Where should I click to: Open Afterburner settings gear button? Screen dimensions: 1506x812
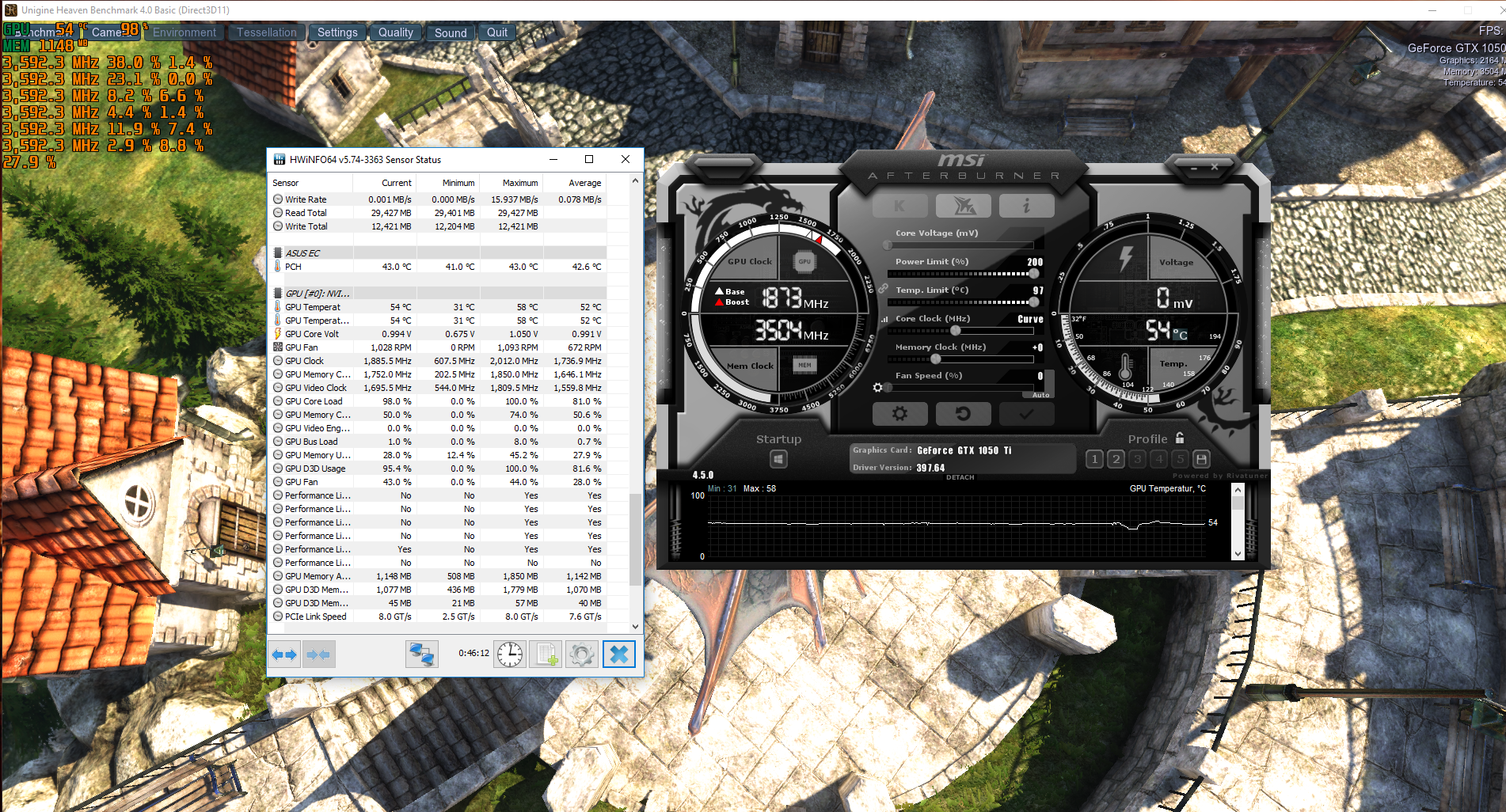(899, 414)
